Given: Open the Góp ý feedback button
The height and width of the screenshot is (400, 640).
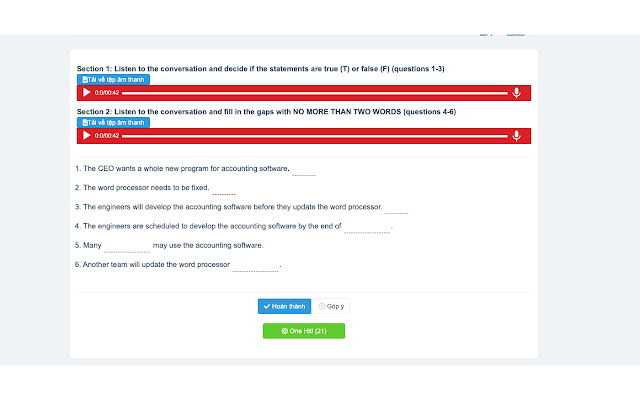Looking at the screenshot, I should tap(331, 306).
